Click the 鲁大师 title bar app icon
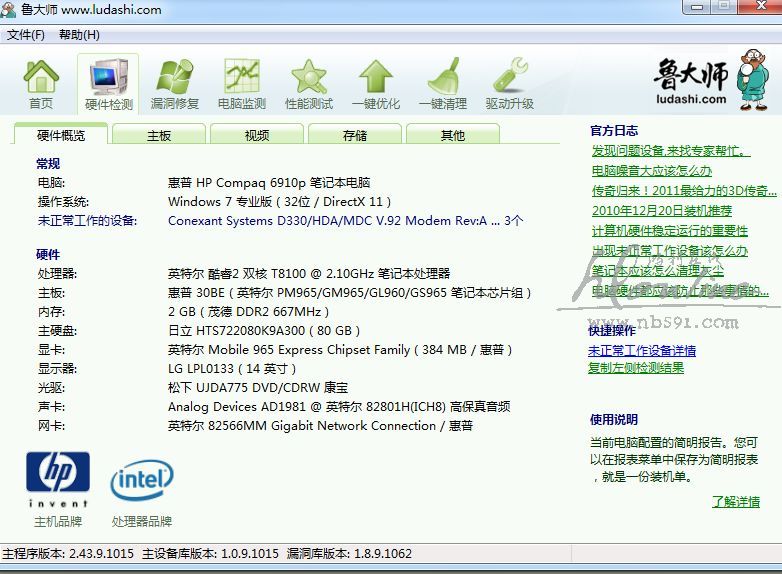782x574 pixels. pyautogui.click(x=8, y=9)
